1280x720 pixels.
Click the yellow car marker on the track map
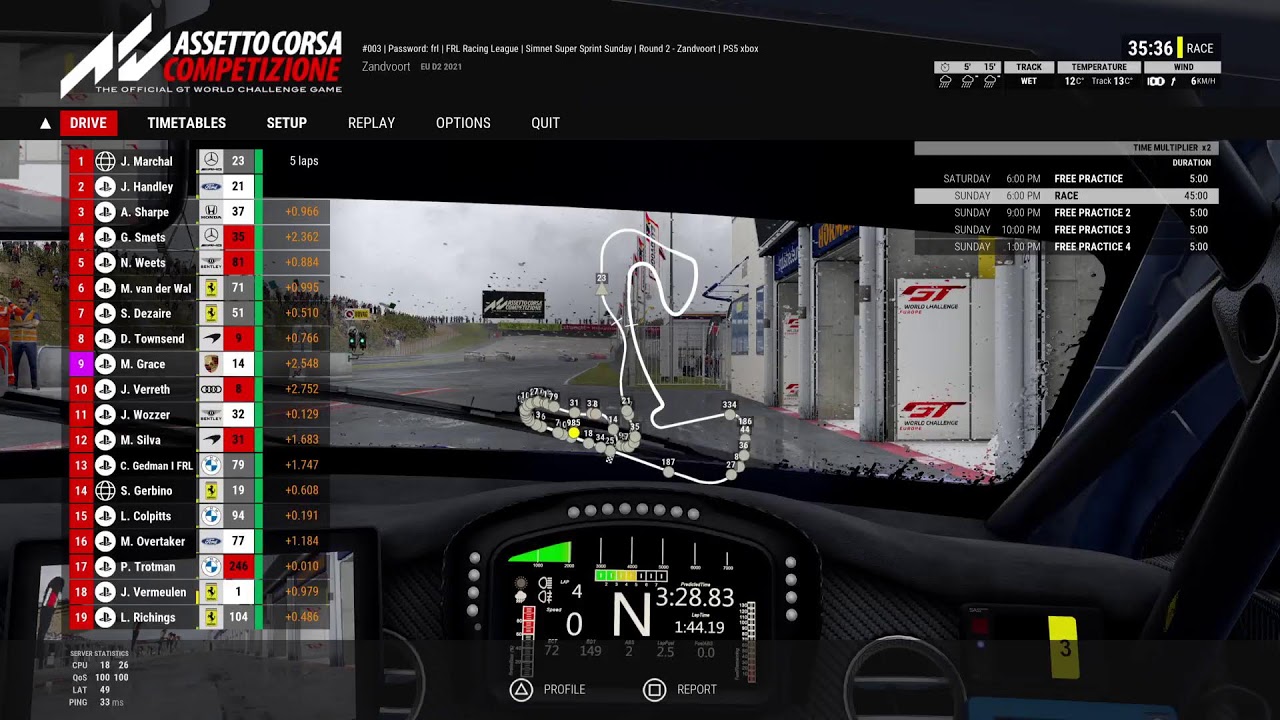point(574,433)
